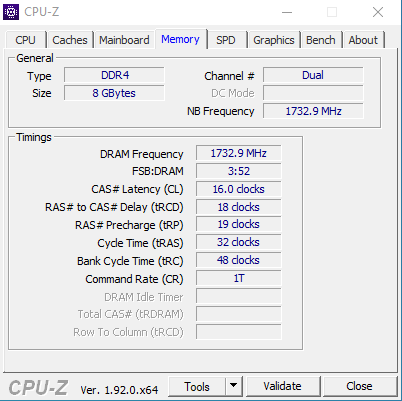Click the Tools button
Screen dimensions: 402x401
coord(197,387)
